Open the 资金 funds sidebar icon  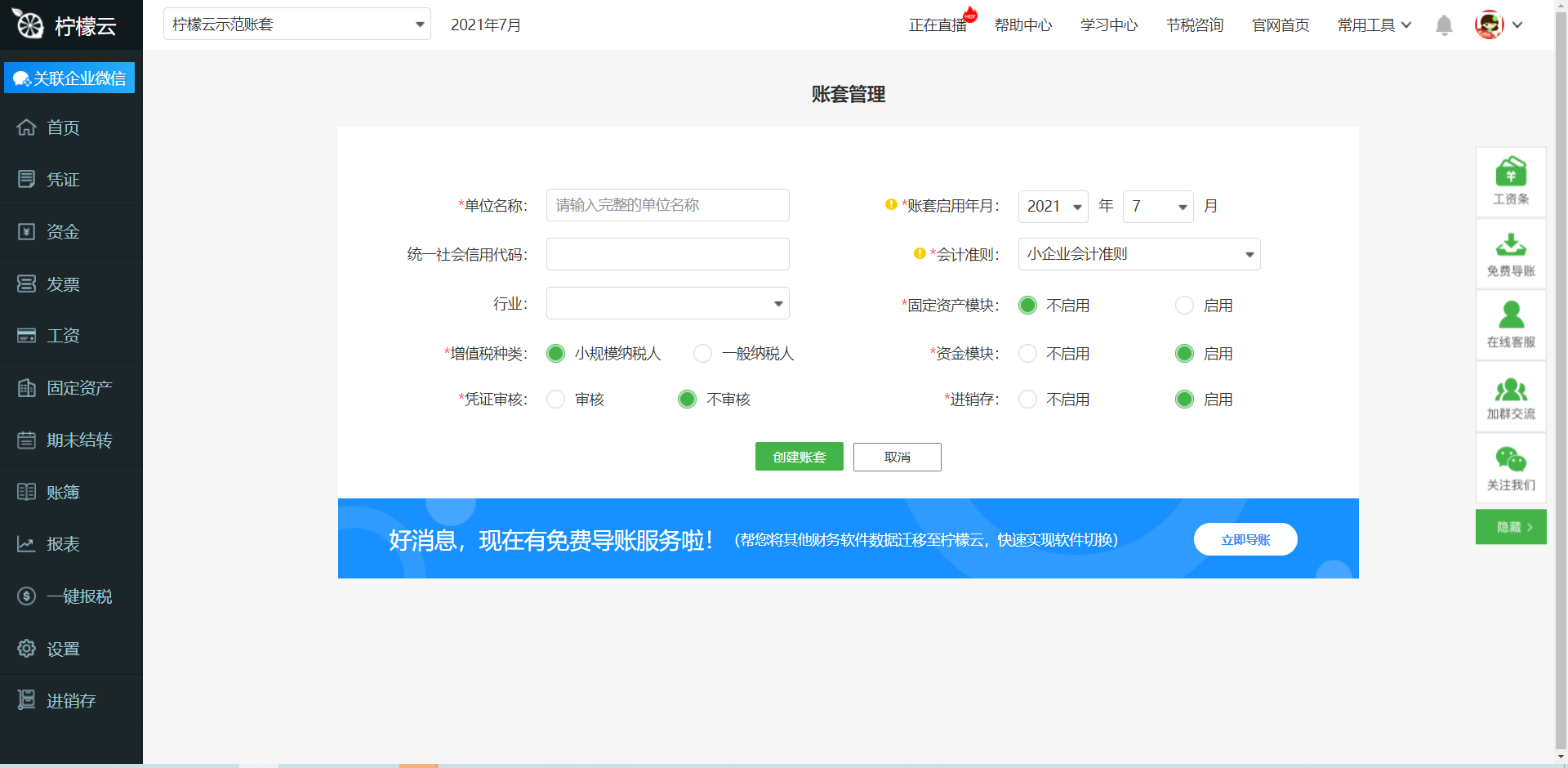27,231
